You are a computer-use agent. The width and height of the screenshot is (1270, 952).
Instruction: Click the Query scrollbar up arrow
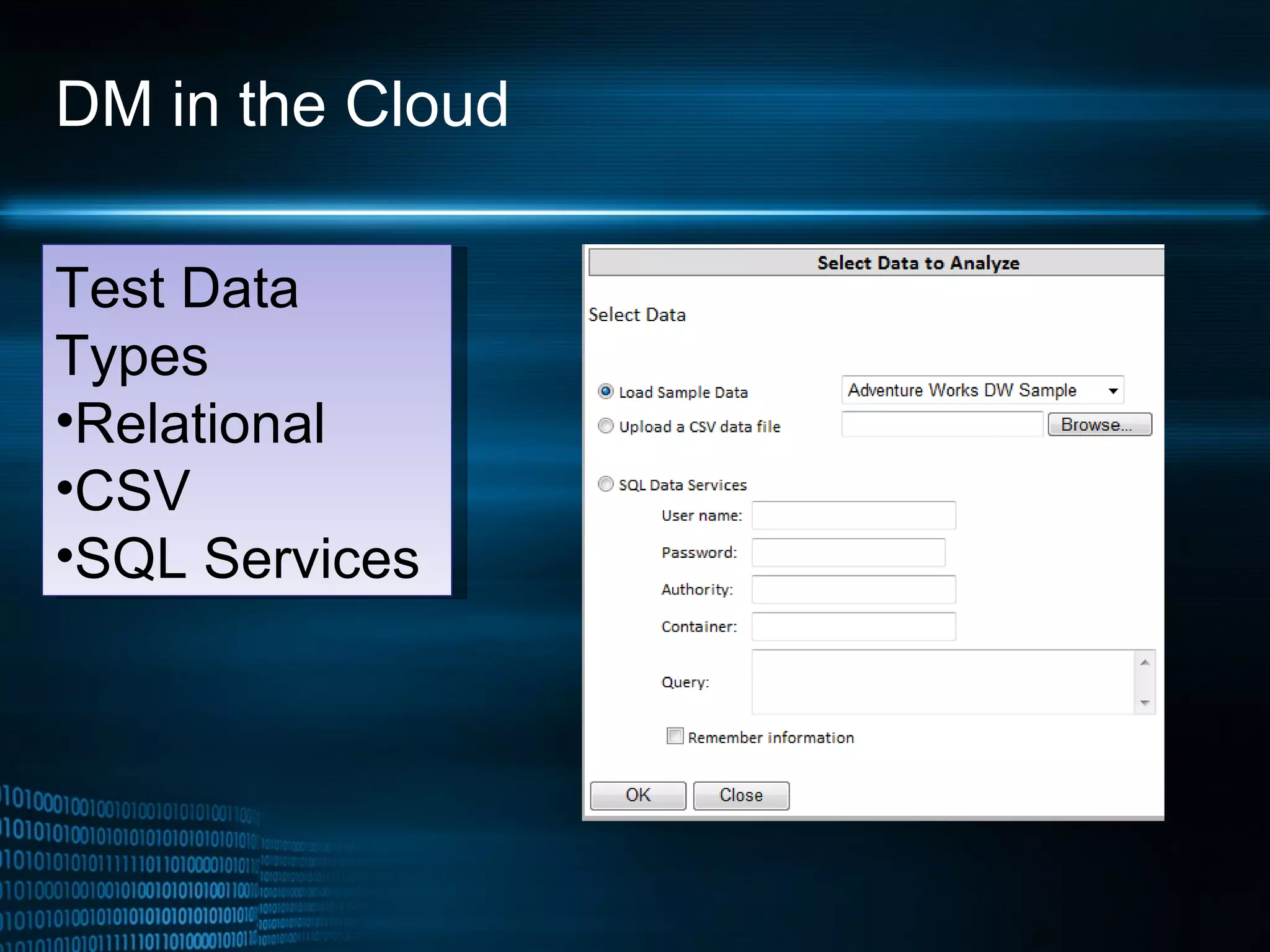pyautogui.click(x=1145, y=663)
